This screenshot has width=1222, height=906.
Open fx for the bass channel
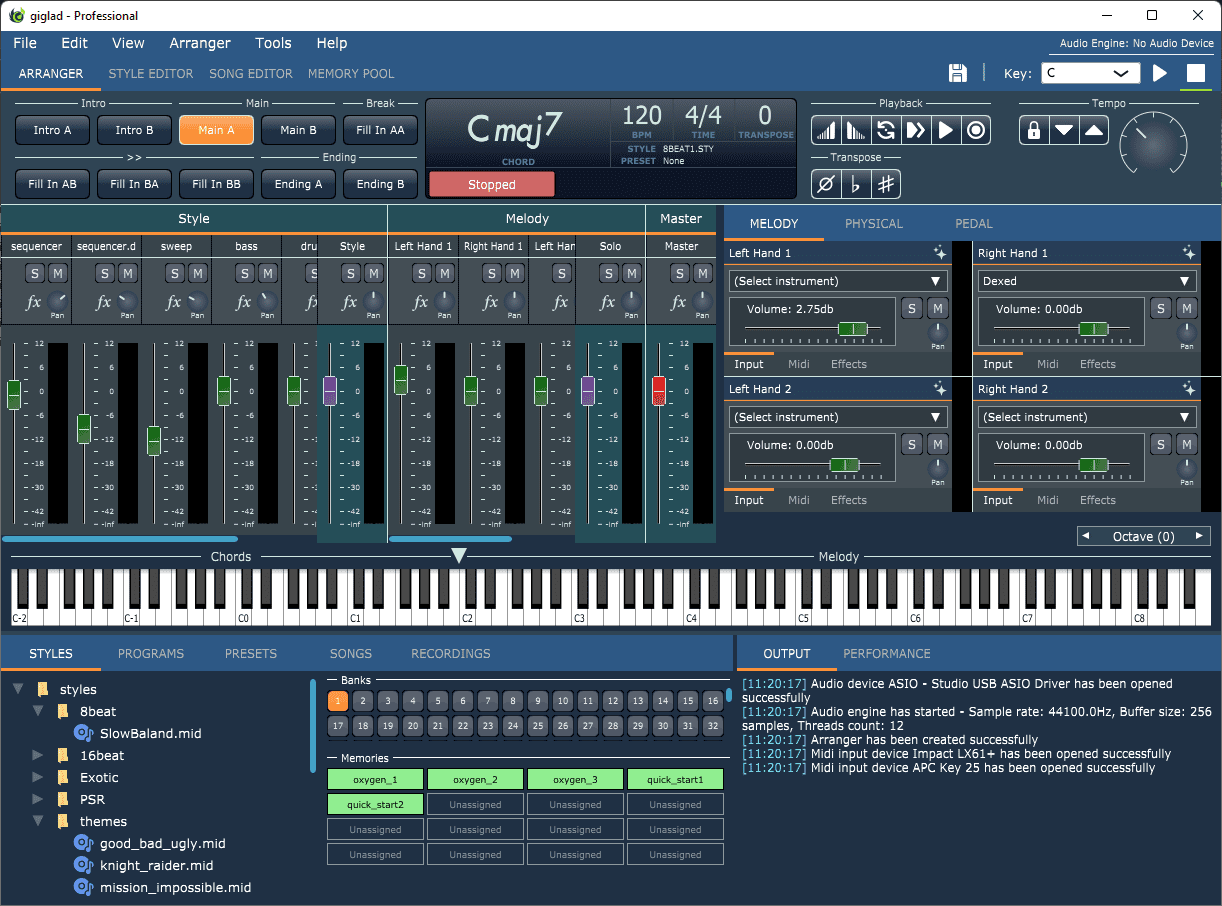point(243,302)
